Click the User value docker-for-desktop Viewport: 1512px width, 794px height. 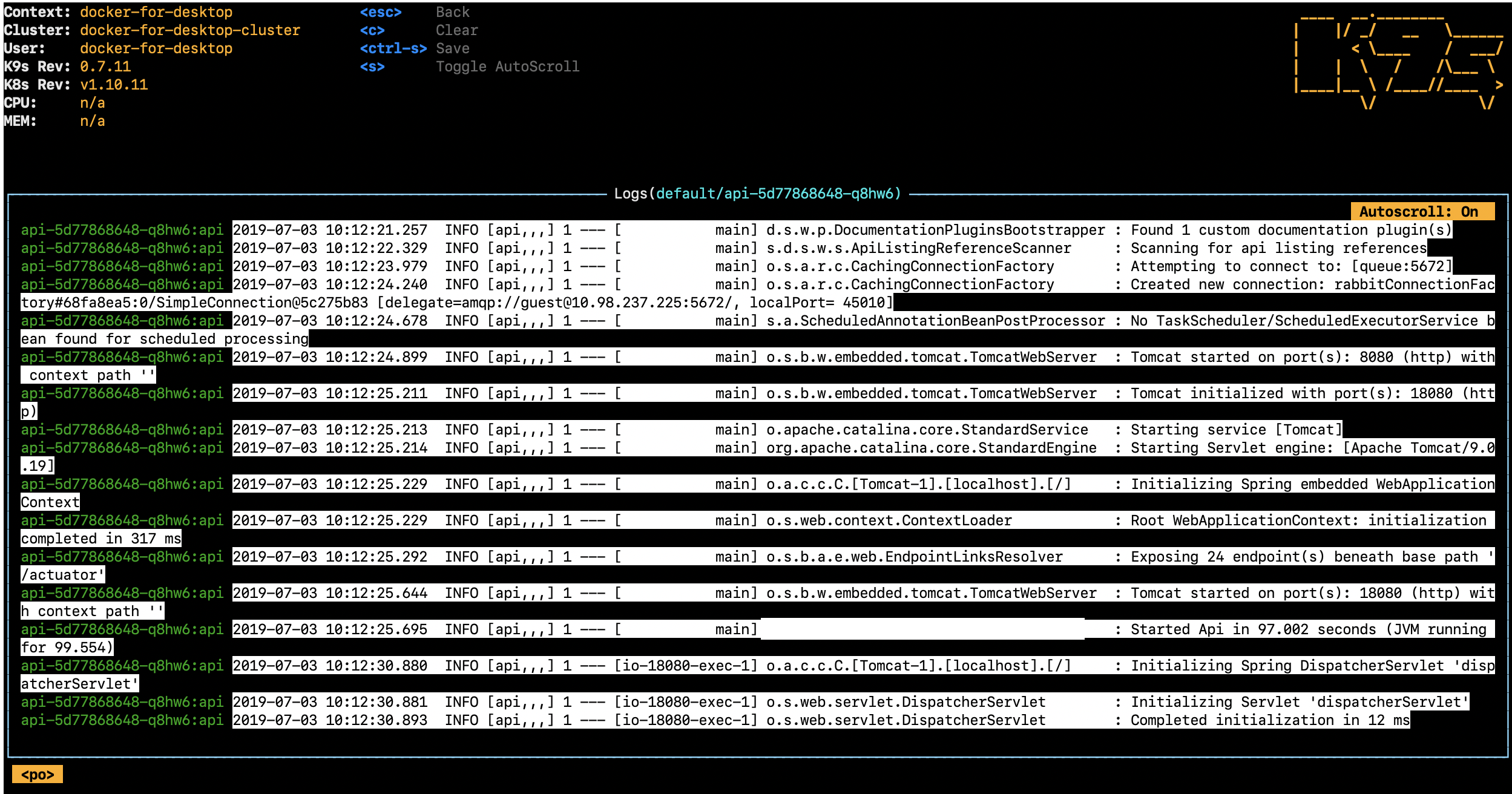point(156,48)
